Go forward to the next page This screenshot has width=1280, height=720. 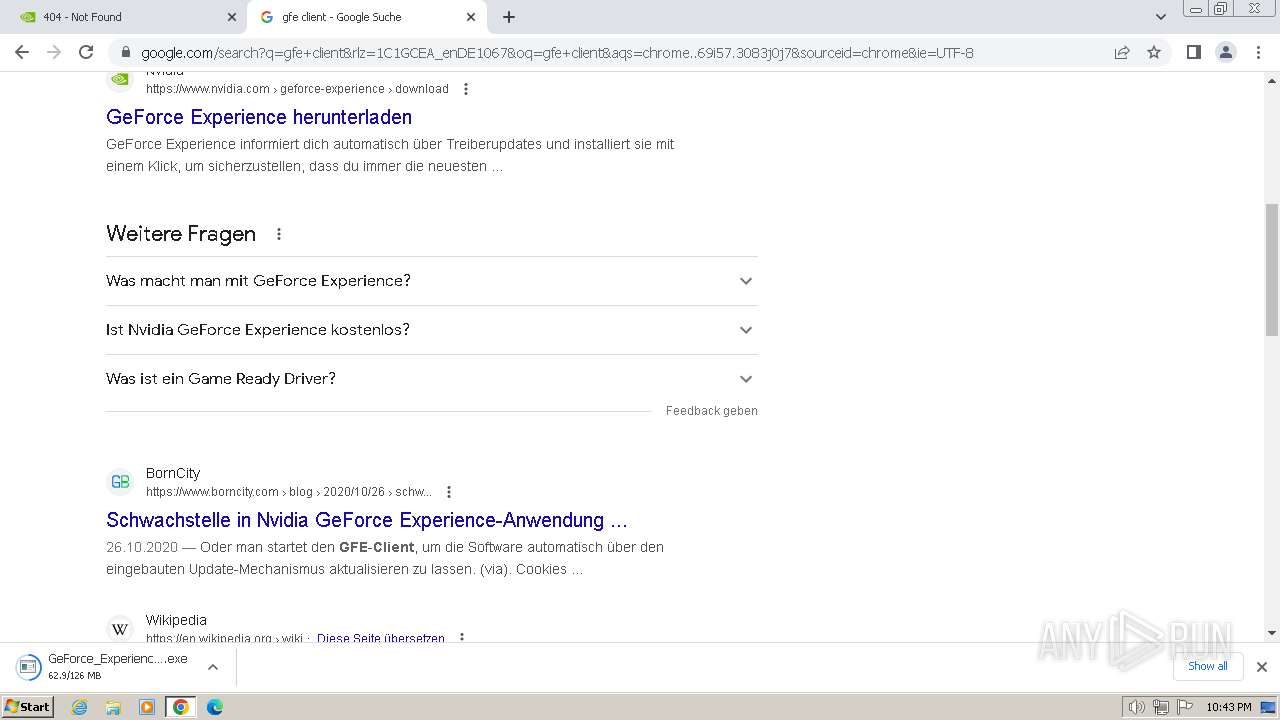(x=54, y=53)
